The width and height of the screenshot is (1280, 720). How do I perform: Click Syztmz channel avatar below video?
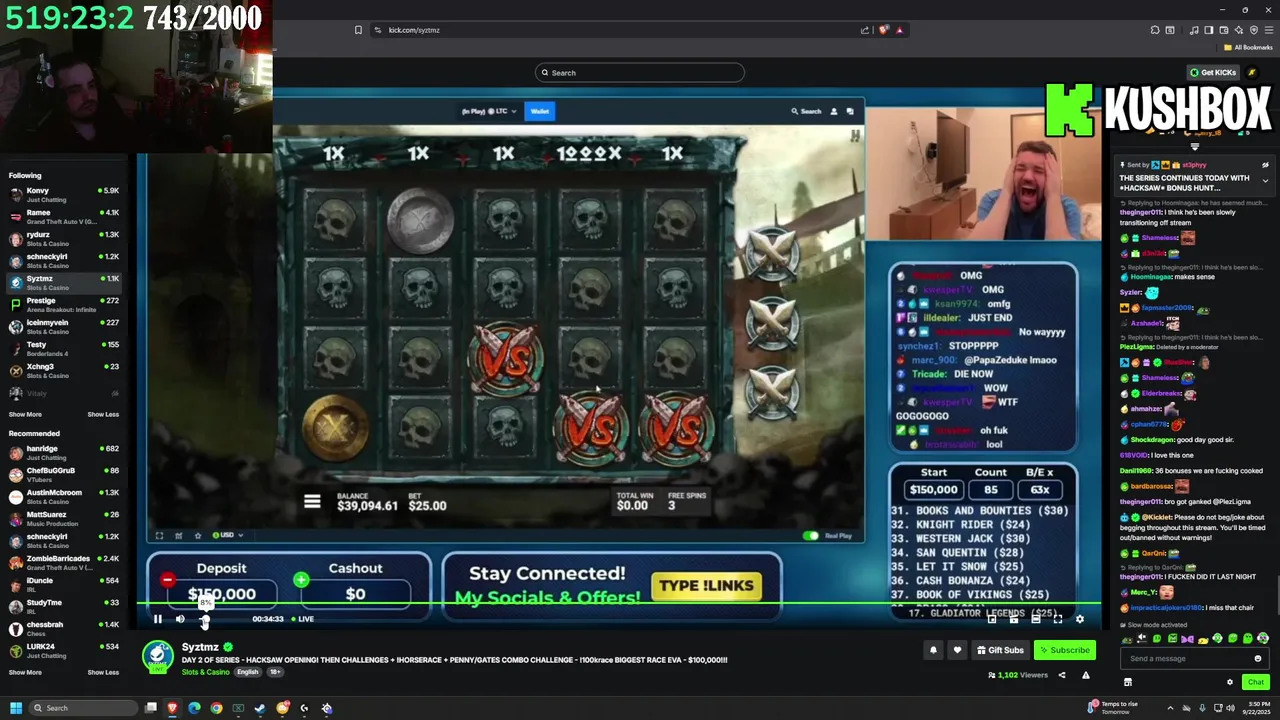(157, 656)
